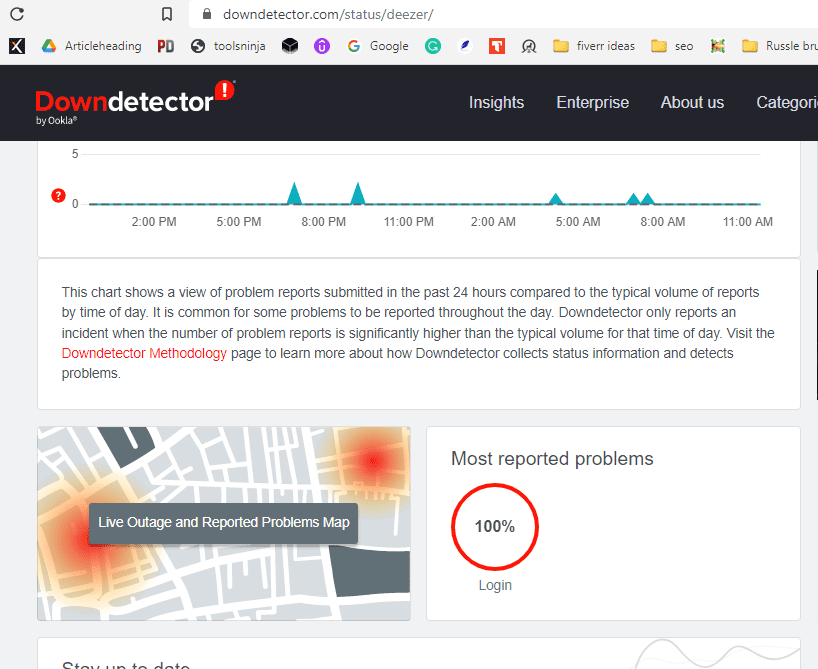Click the Most reported problems heading
The image size is (818, 669).
coord(552,459)
